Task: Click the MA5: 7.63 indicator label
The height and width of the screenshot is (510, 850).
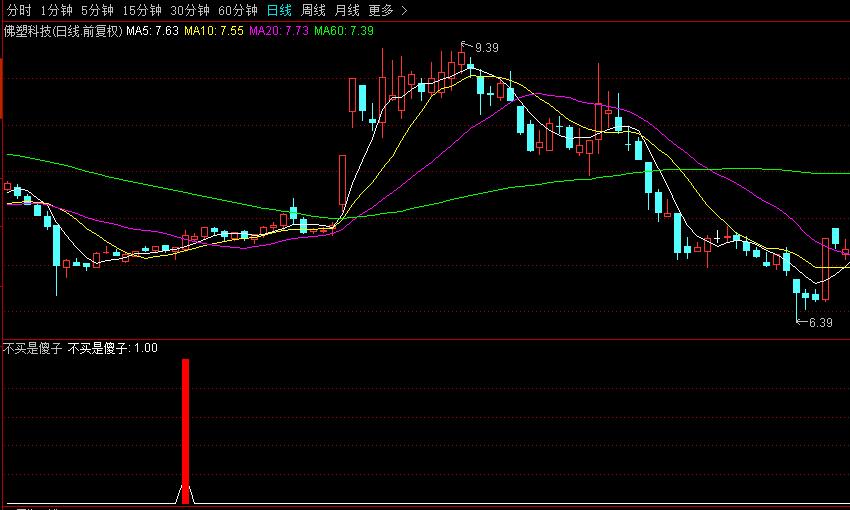Action: click(152, 31)
